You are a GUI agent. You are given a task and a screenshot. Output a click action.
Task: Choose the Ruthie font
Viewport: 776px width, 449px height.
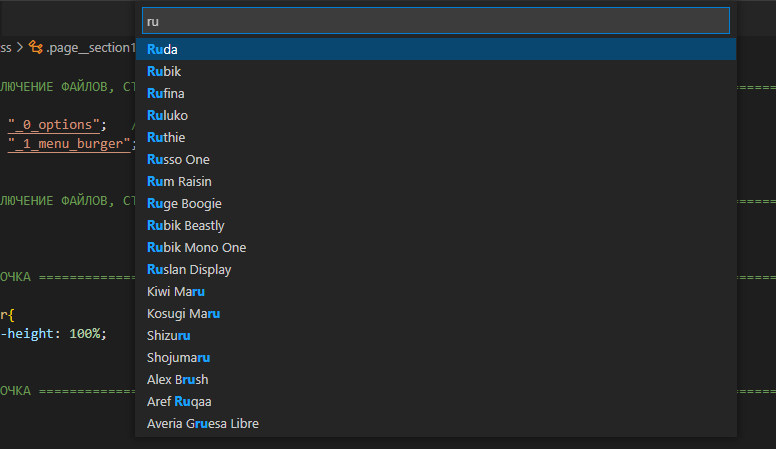(x=436, y=138)
